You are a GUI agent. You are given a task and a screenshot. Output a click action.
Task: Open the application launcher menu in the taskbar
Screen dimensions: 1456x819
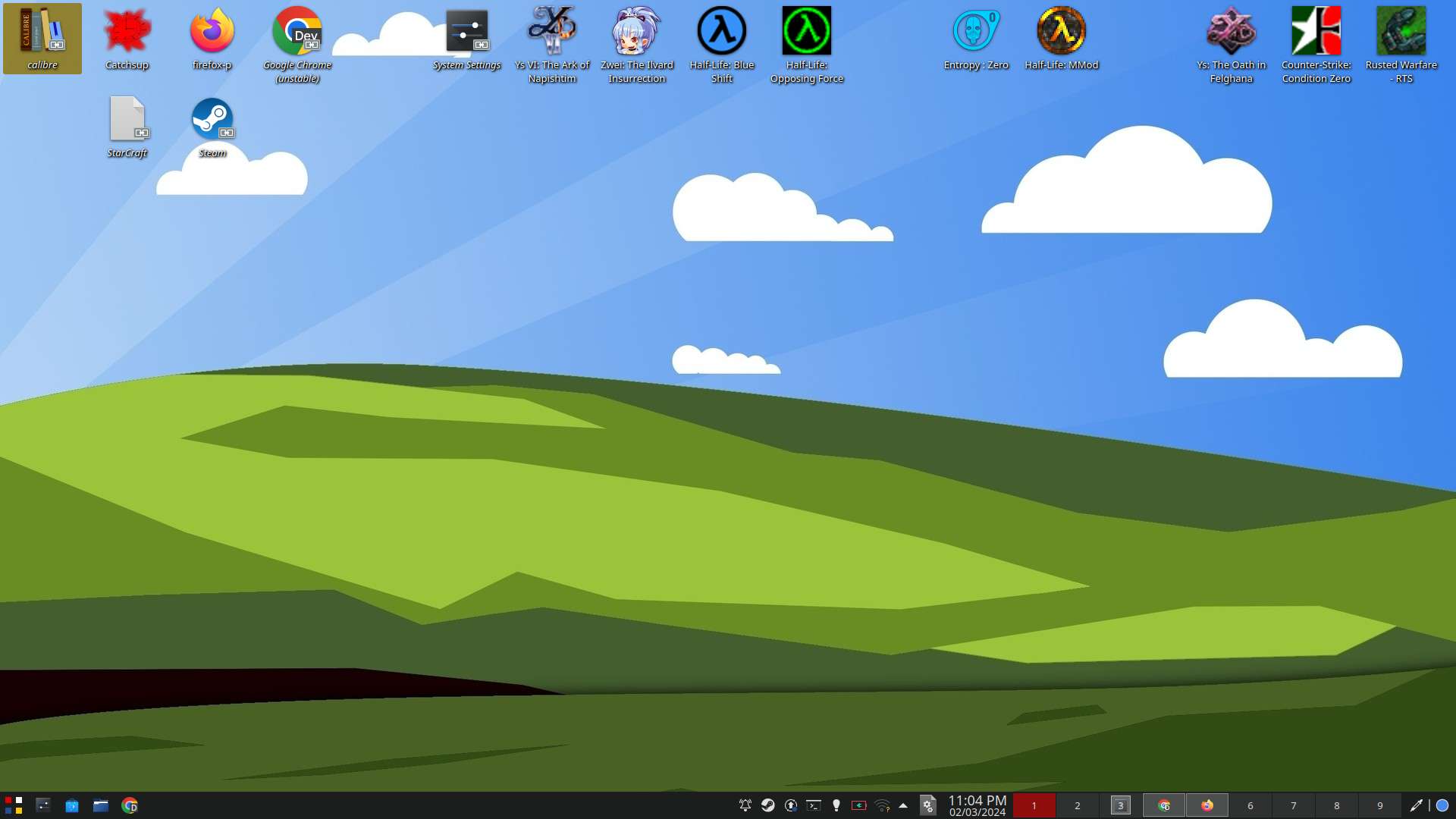pyautogui.click(x=14, y=805)
